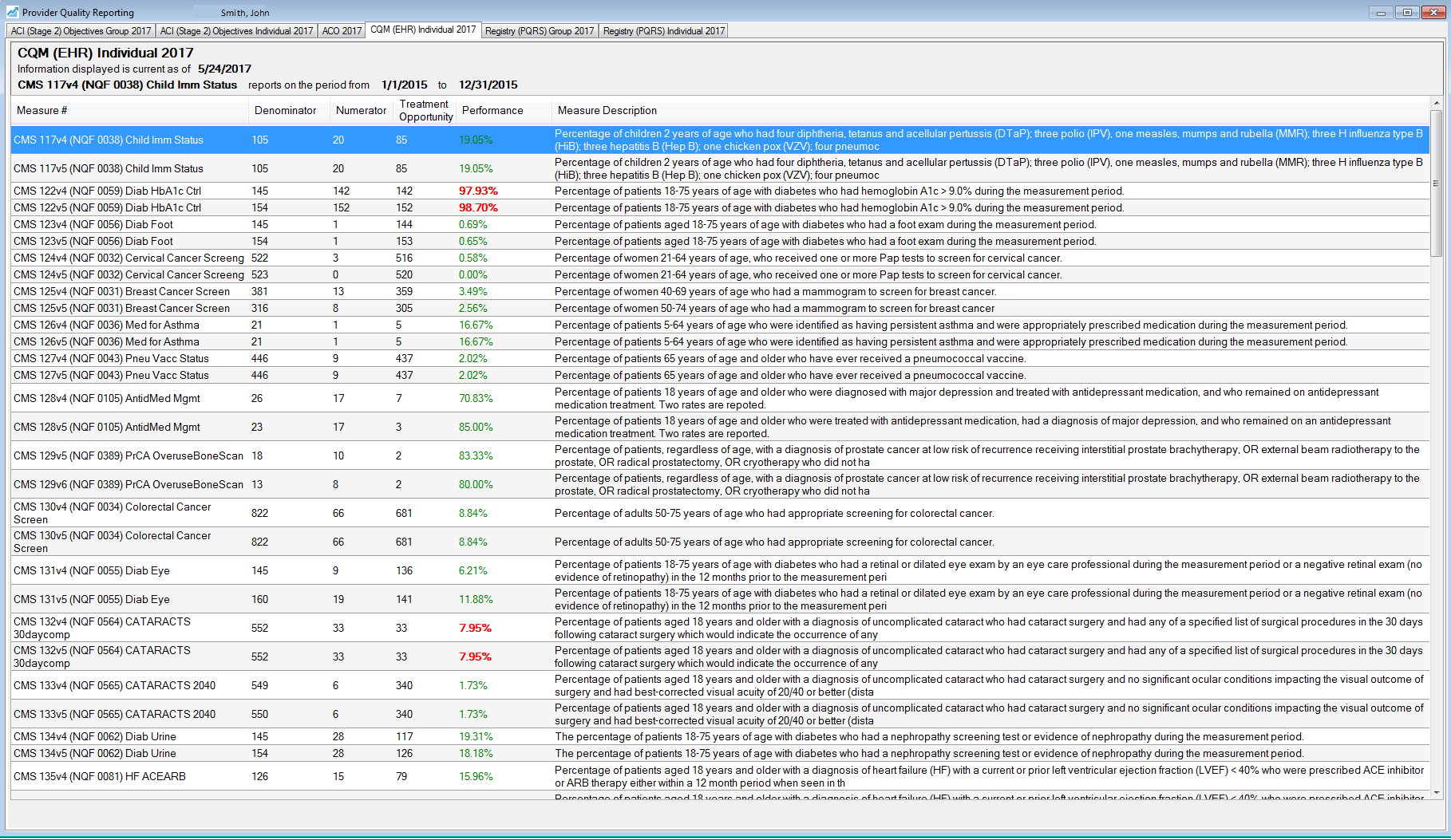Viewport: 1451px width, 840px height.
Task: Restore the window using the restore button
Action: 1407,12
